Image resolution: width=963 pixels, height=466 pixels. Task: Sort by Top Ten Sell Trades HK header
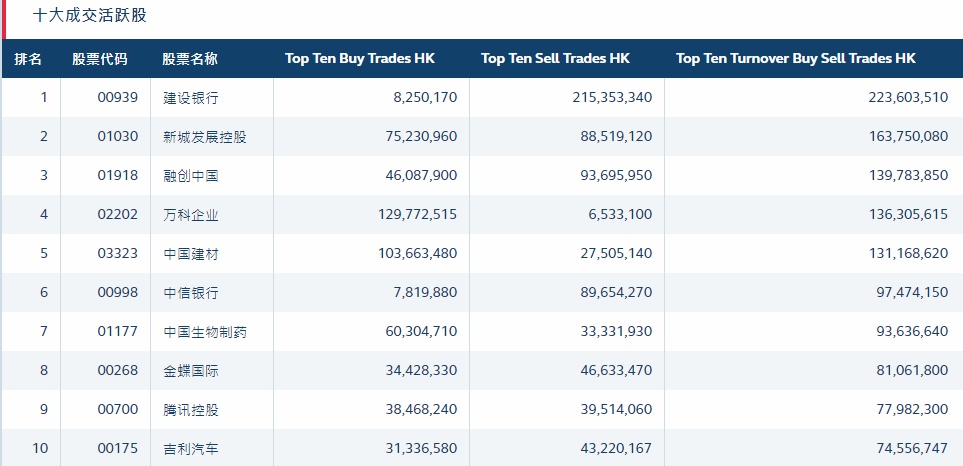point(556,59)
